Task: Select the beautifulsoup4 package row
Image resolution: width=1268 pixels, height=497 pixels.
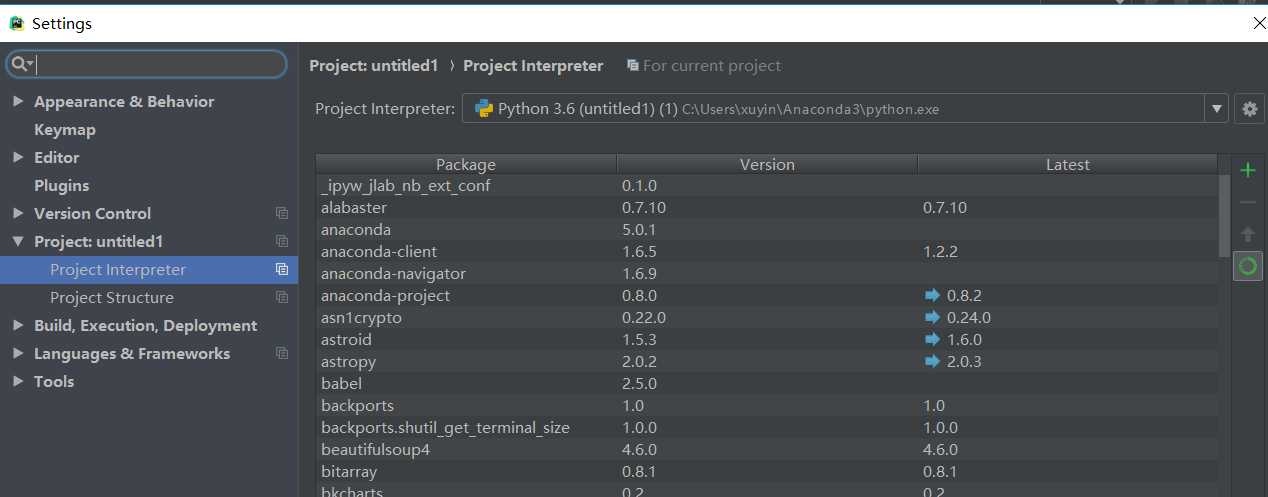Action: tap(767, 449)
